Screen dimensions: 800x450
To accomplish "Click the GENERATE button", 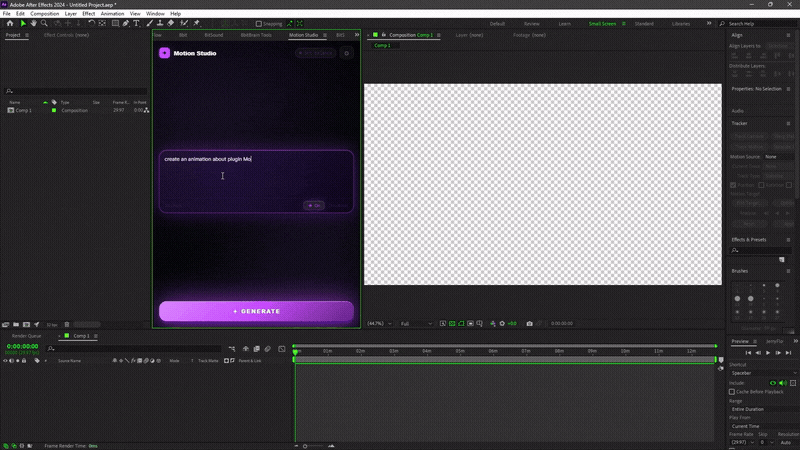I will coord(256,311).
